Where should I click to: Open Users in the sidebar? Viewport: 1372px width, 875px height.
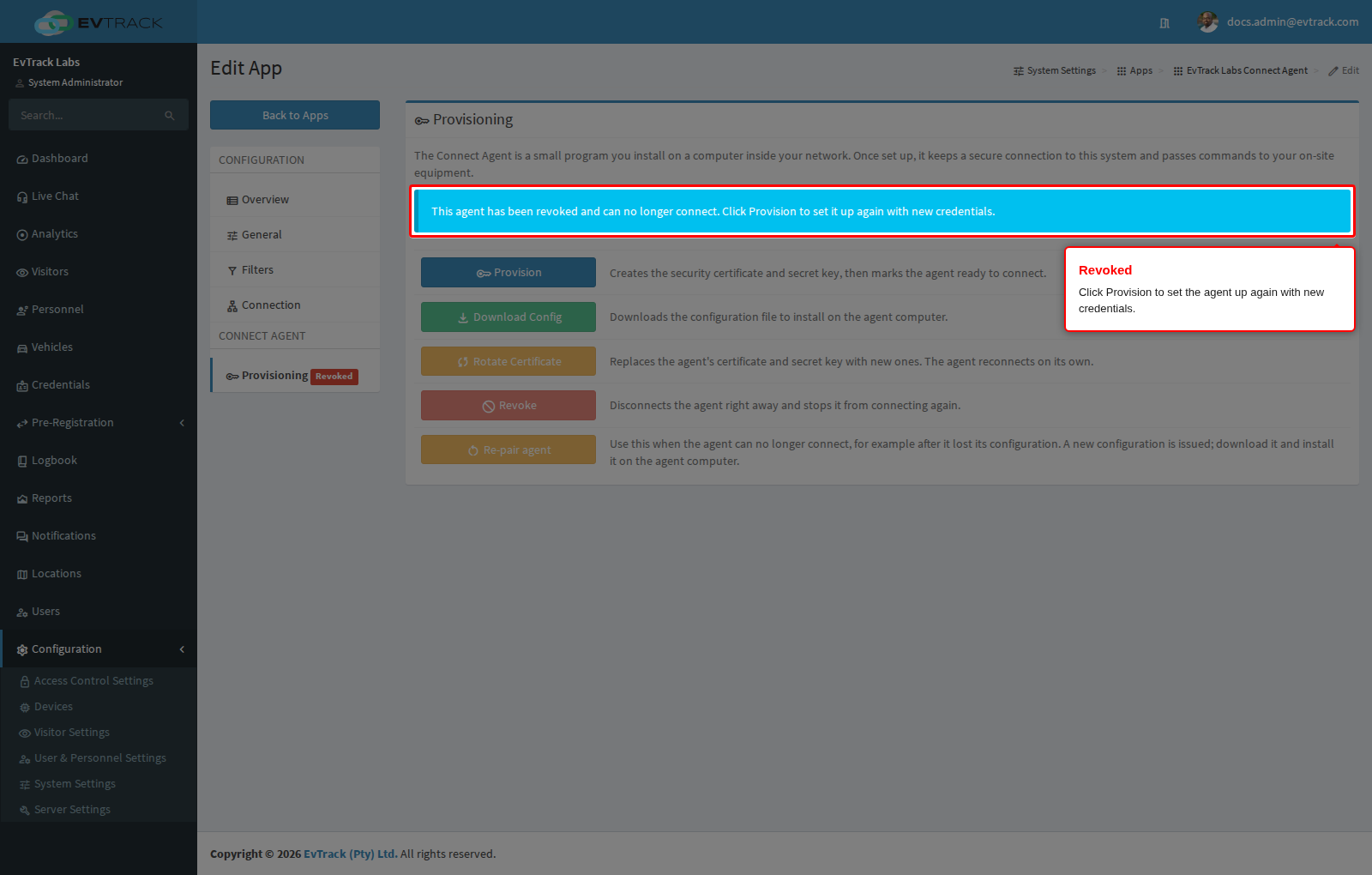(x=99, y=612)
